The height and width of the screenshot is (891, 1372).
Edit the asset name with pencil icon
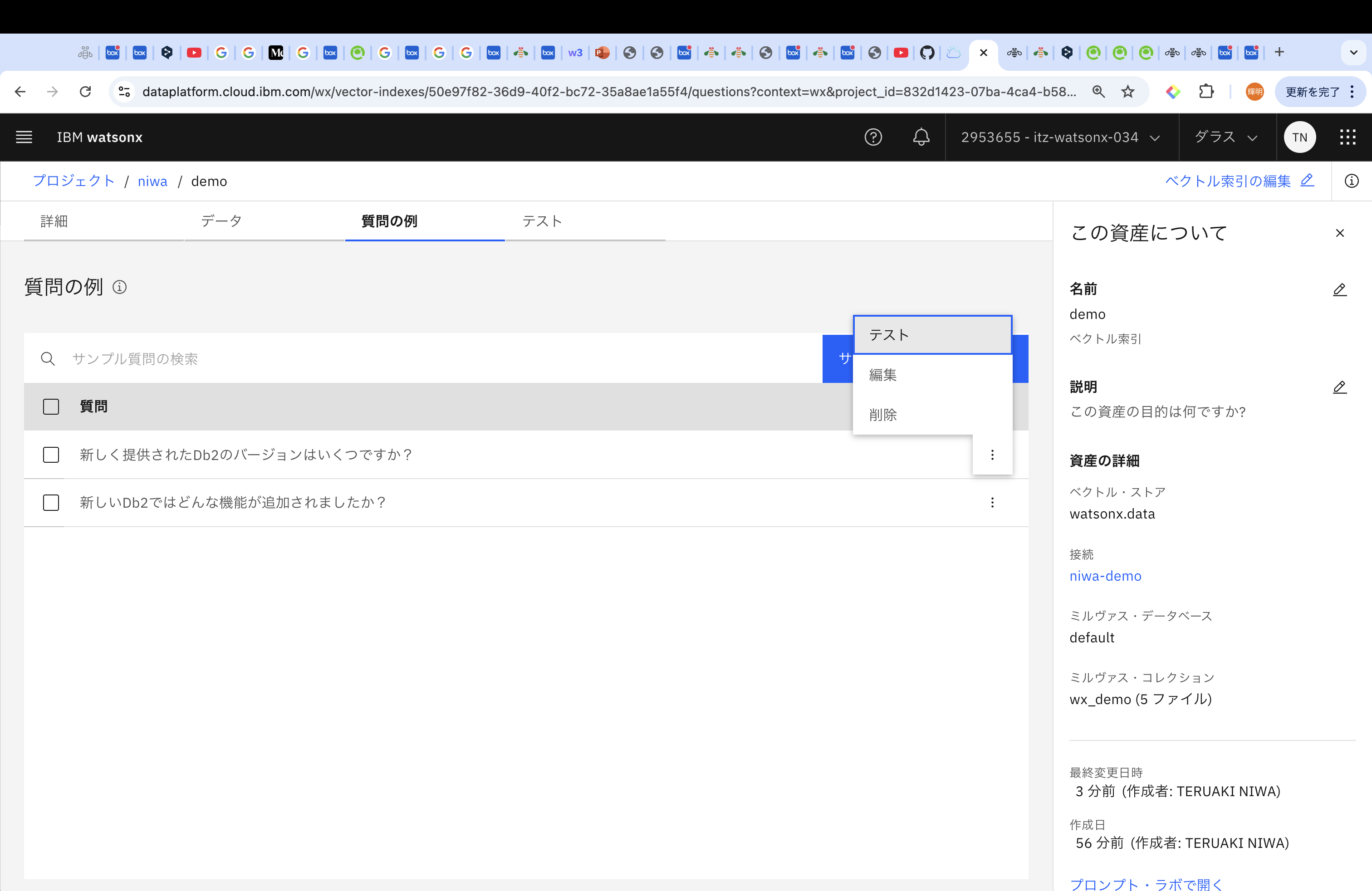tap(1339, 289)
